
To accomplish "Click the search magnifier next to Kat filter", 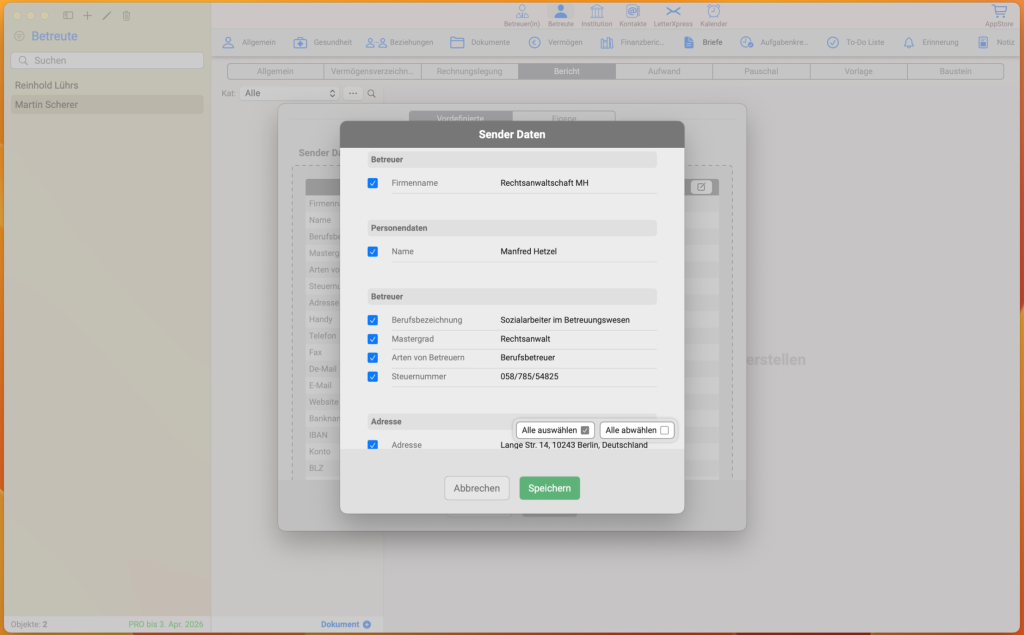I will point(372,93).
